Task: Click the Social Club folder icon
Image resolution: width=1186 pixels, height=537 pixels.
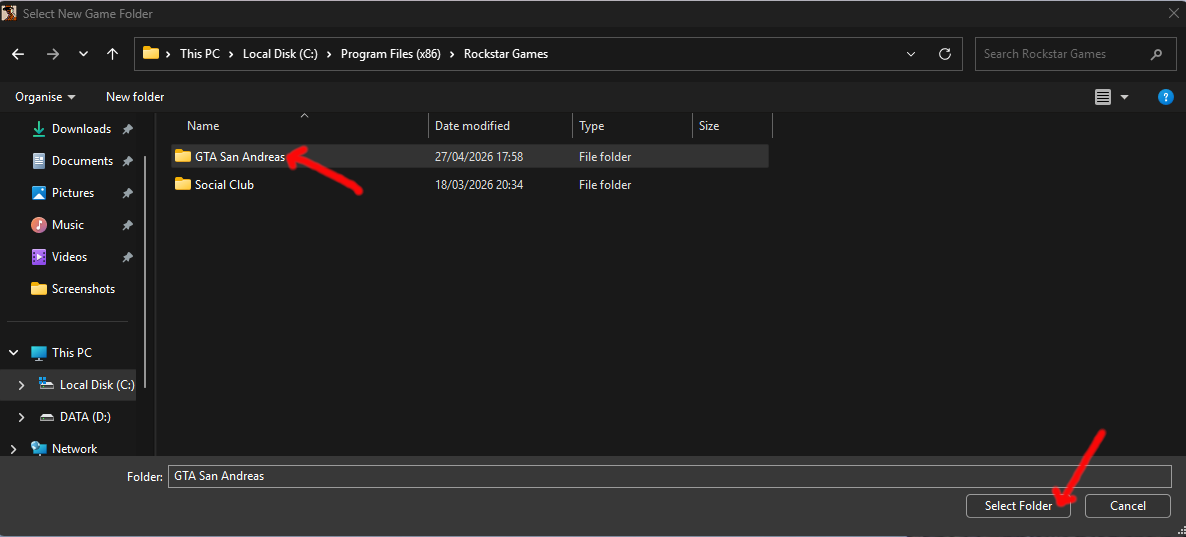Action: [x=182, y=184]
